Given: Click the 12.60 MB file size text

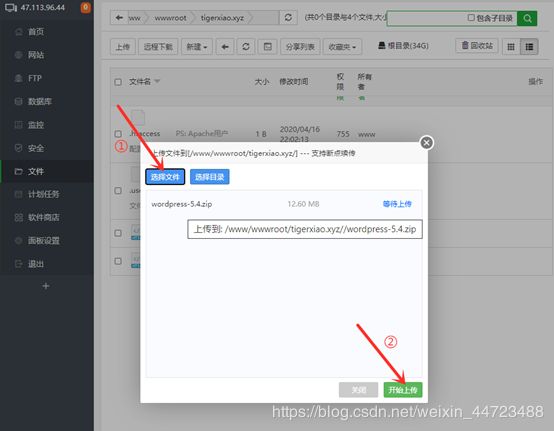Looking at the screenshot, I should point(303,204).
